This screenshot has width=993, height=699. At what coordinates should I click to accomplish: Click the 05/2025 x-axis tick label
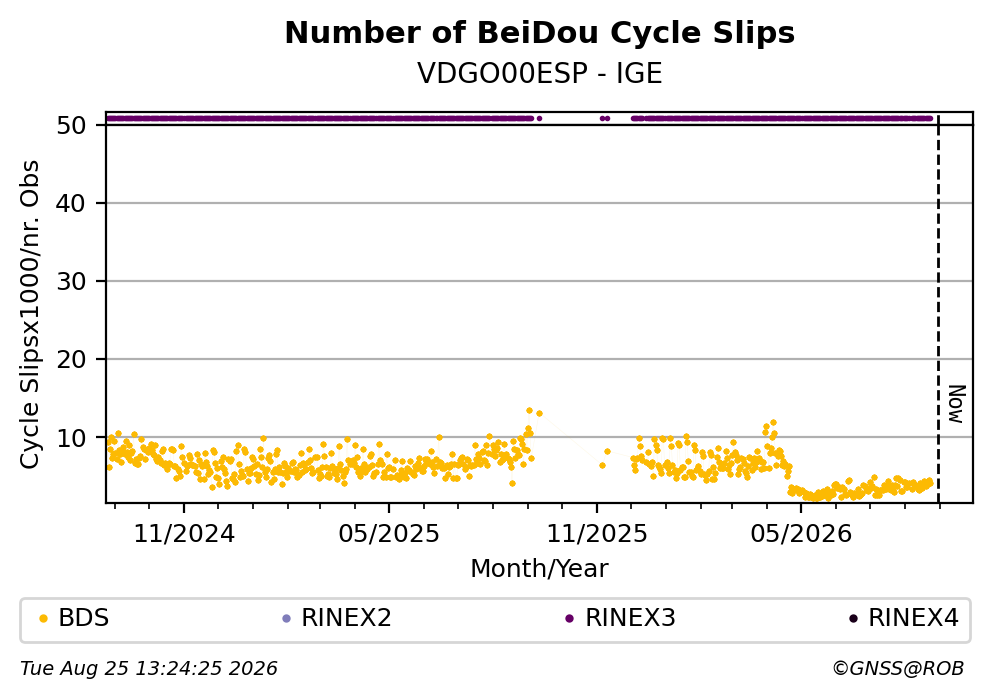[x=389, y=534]
